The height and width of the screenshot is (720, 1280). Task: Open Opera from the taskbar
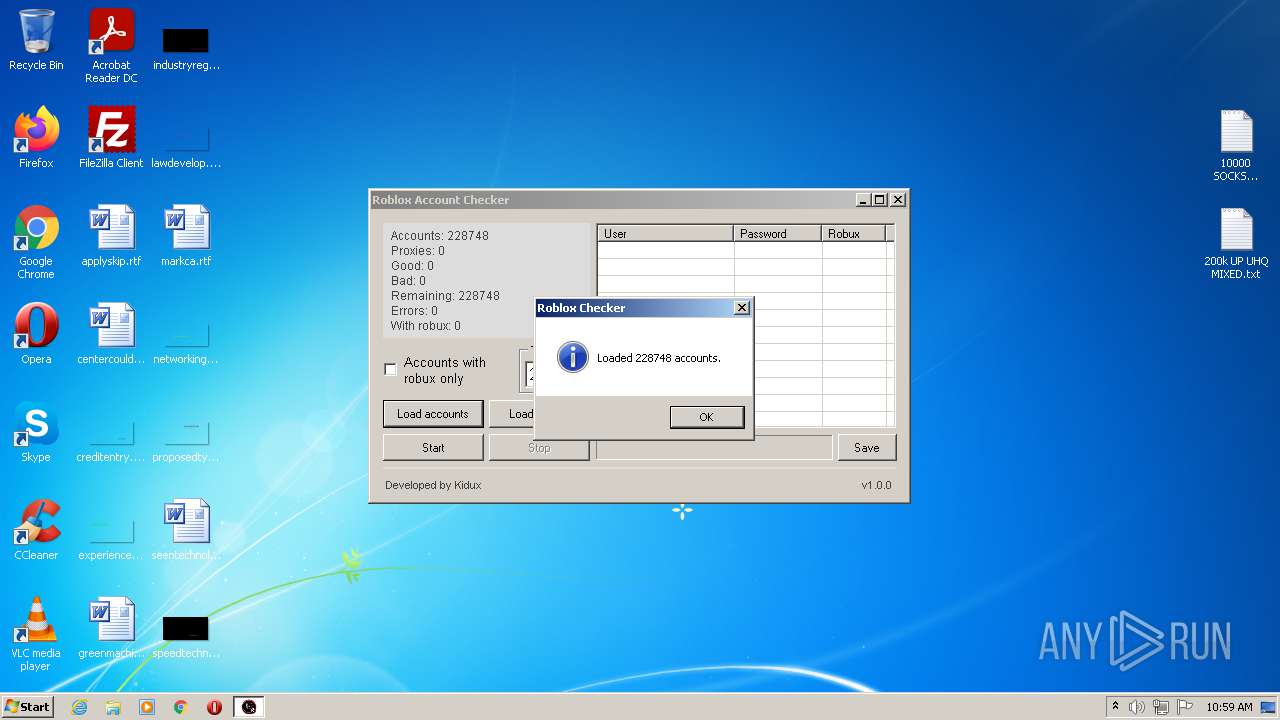(x=214, y=707)
